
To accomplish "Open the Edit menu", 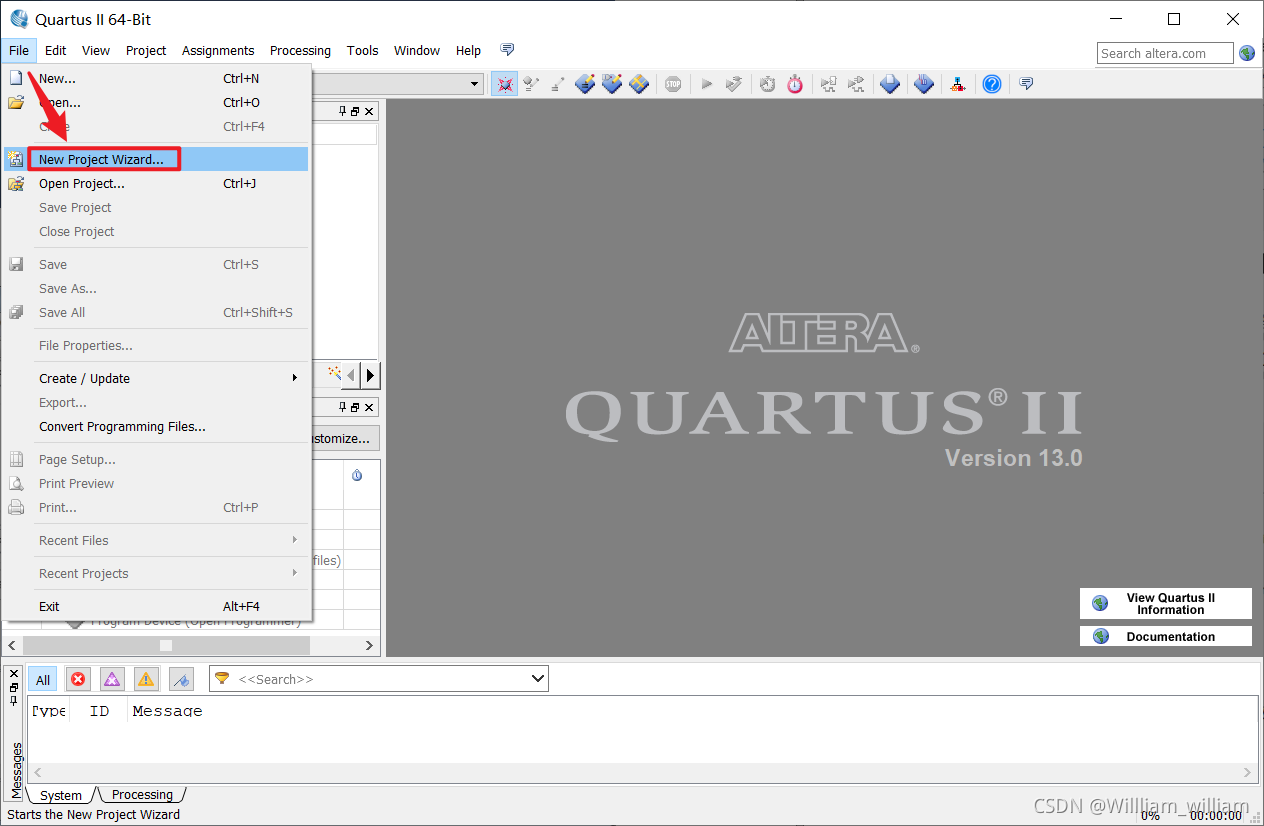I will [x=56, y=50].
